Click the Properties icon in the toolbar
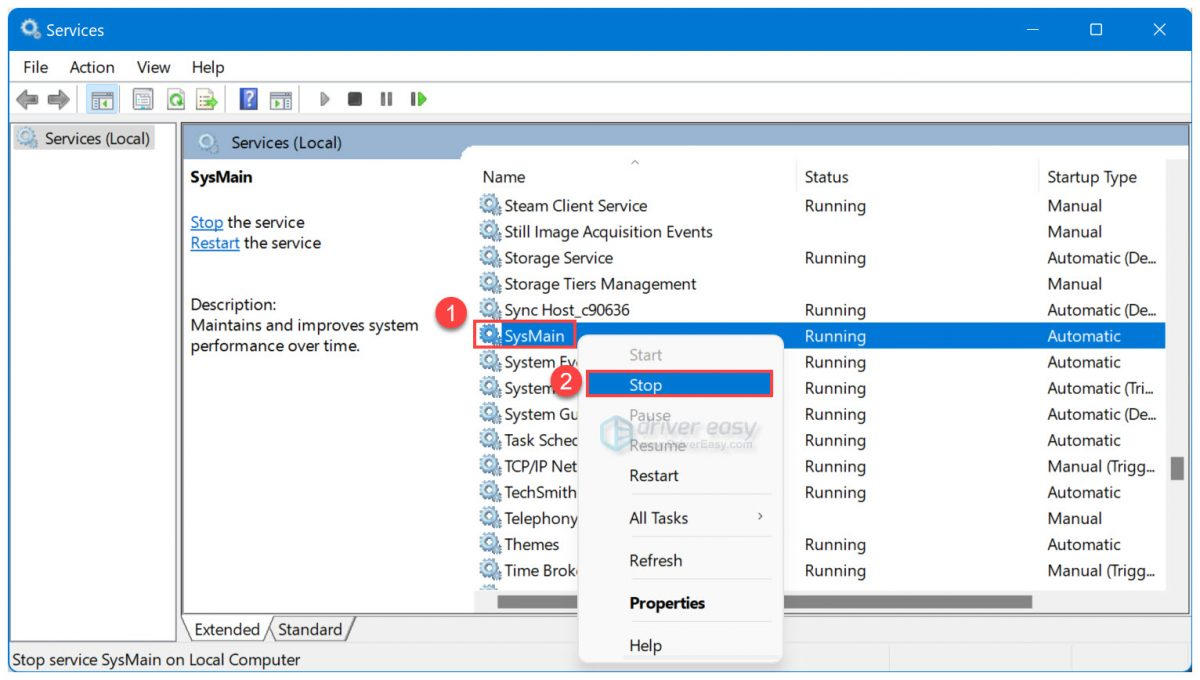1200x680 pixels. click(142, 98)
